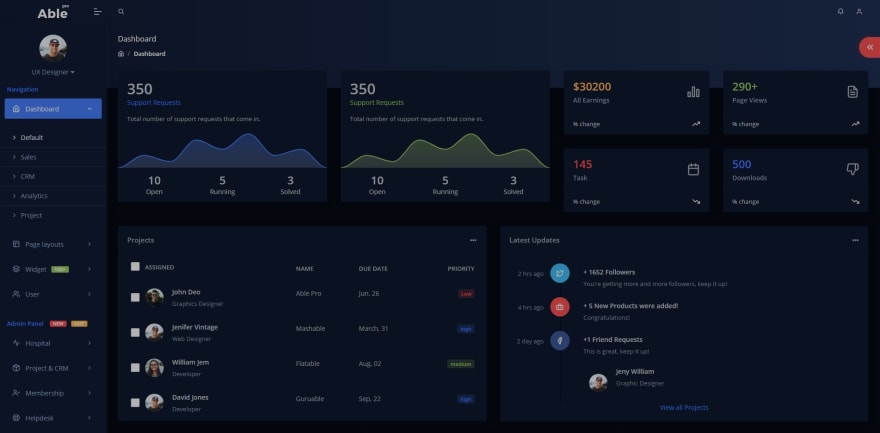880x433 pixels.
Task: Click the View all Projects link
Action: [684, 408]
